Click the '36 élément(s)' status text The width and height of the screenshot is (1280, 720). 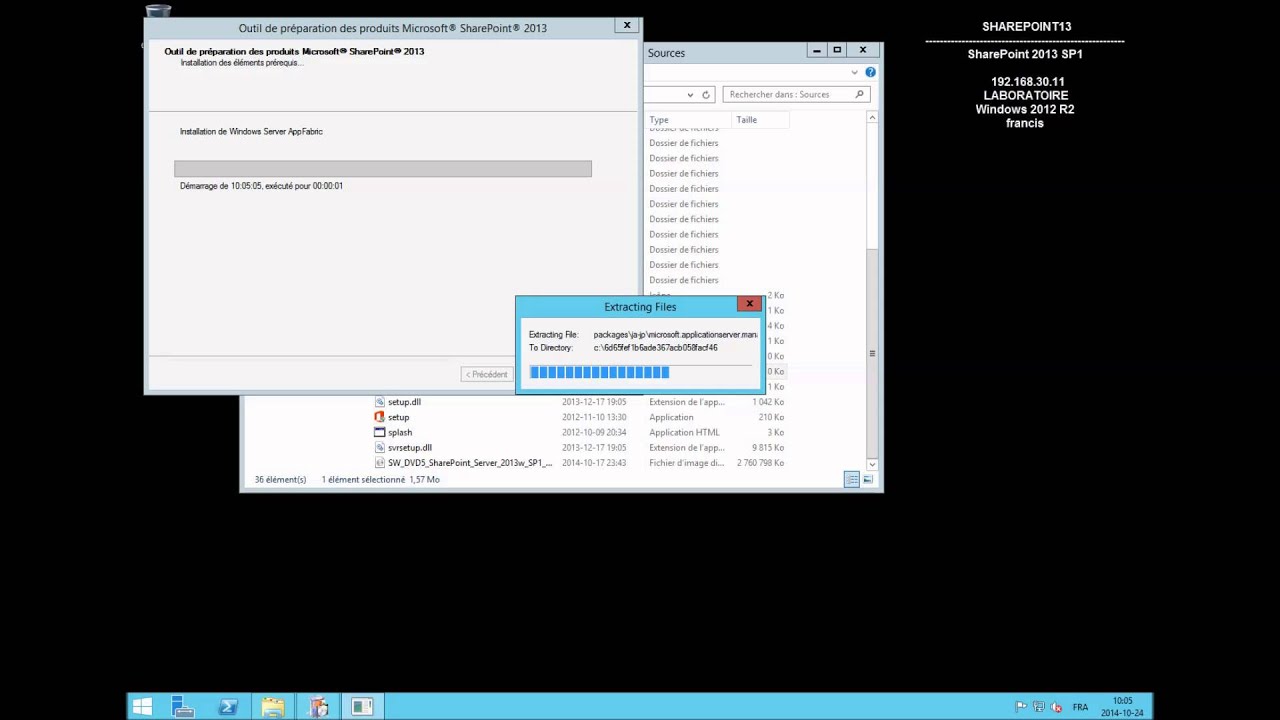click(280, 480)
